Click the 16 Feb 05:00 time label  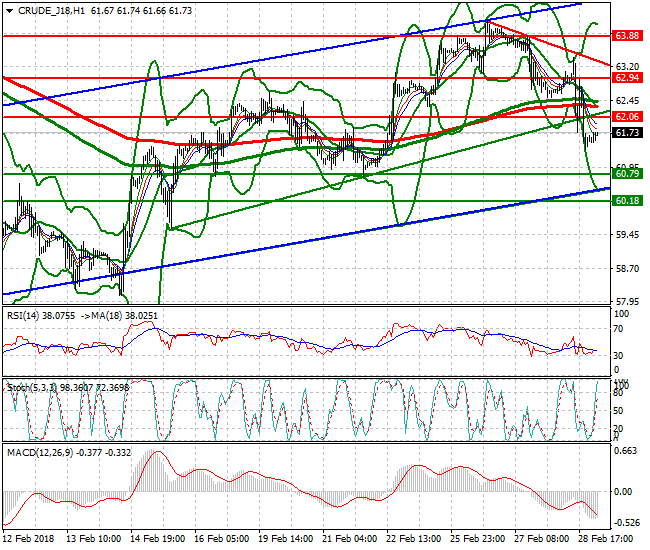point(222,539)
